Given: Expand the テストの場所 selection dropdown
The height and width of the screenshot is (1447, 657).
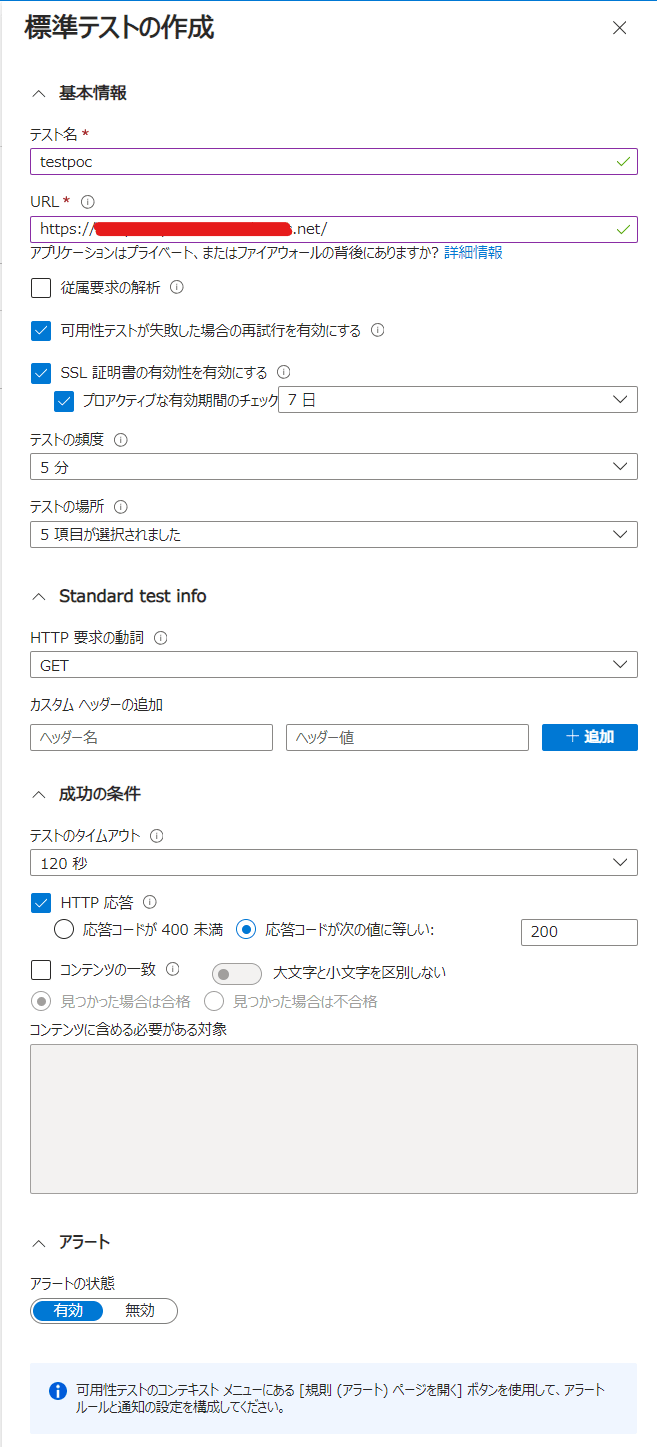Looking at the screenshot, I should (x=333, y=534).
